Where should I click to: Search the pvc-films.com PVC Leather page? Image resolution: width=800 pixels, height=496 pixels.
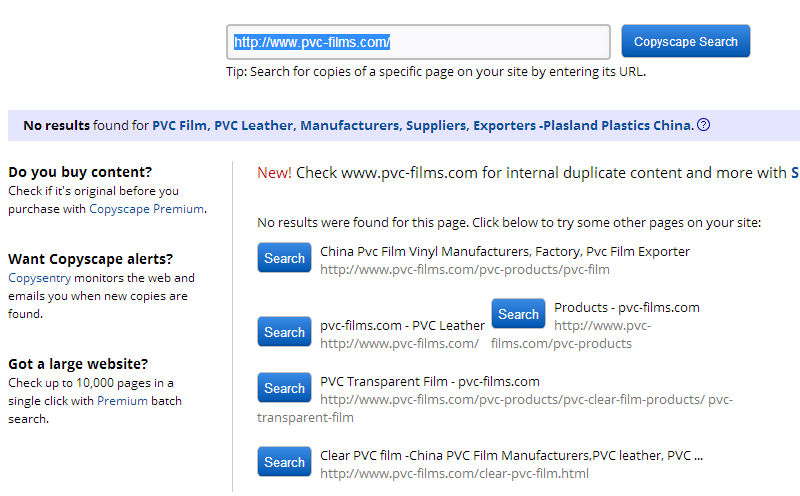point(284,332)
